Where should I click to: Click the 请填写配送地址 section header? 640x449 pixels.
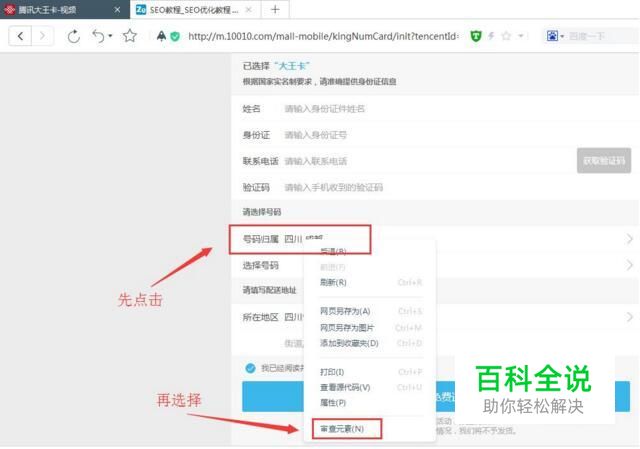[269, 290]
